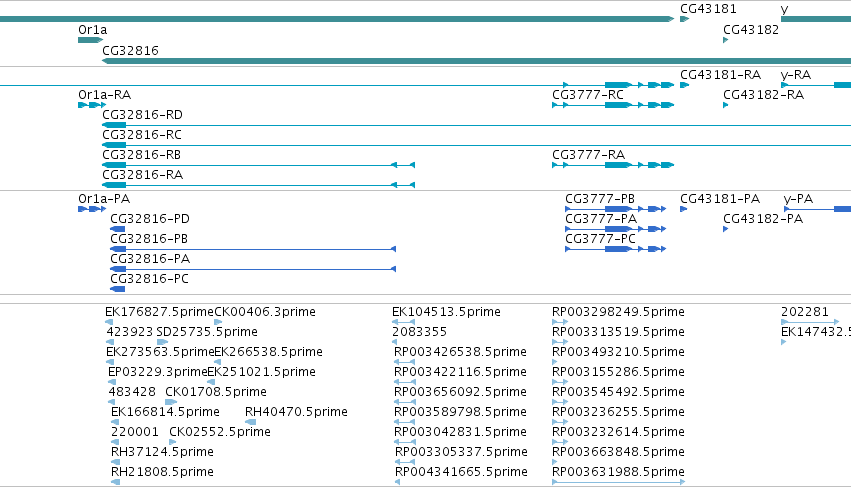Click EST RP003298249.5prime
The width and height of the screenshot is (851, 487).
(x=618, y=312)
